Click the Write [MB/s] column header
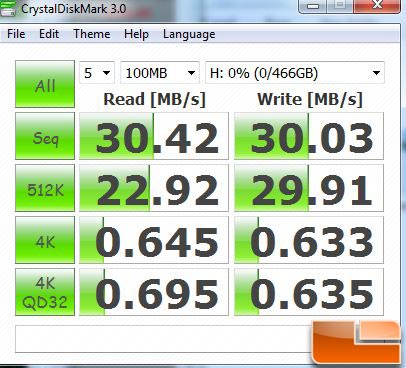The image size is (406, 368). (x=310, y=99)
